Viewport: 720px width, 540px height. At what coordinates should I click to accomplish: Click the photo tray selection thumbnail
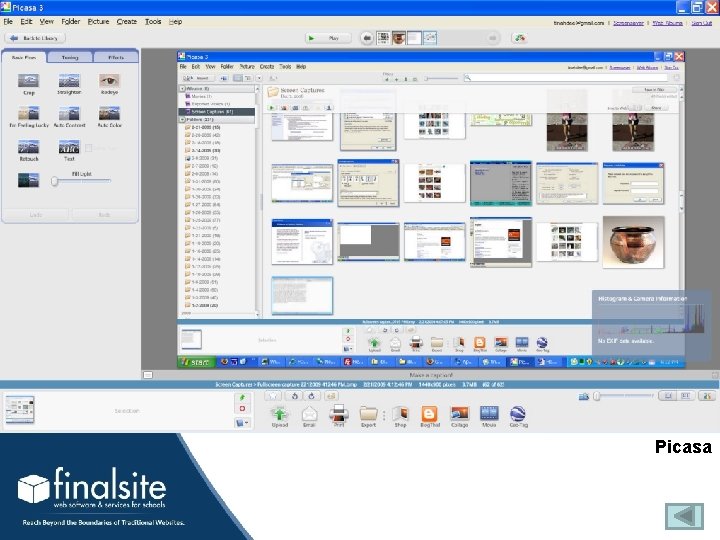(x=19, y=410)
